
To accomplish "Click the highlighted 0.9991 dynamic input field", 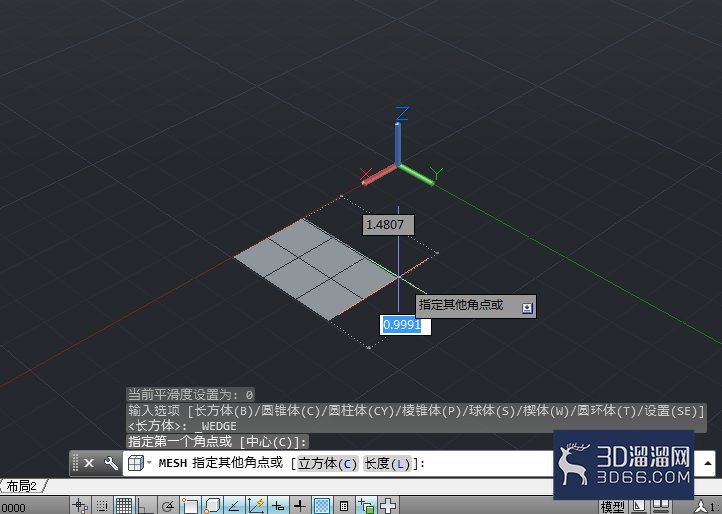I will tap(405, 325).
